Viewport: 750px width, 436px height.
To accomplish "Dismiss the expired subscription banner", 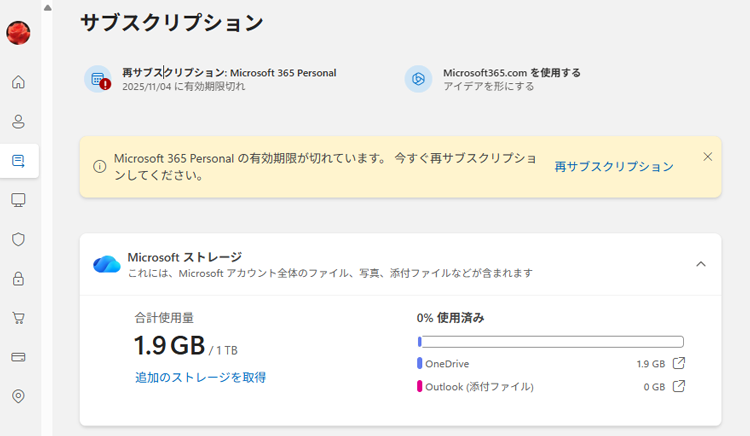I will tap(707, 157).
